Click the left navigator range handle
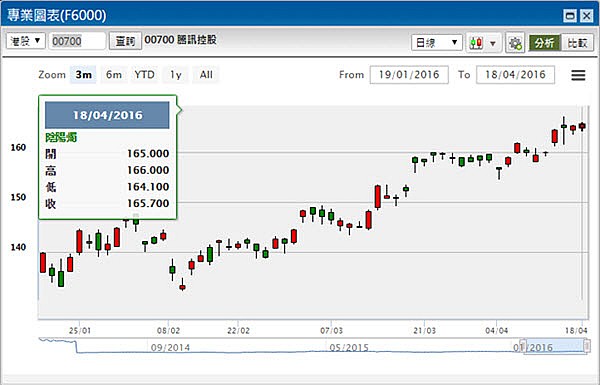This screenshot has height=385, width=600. click(523, 346)
